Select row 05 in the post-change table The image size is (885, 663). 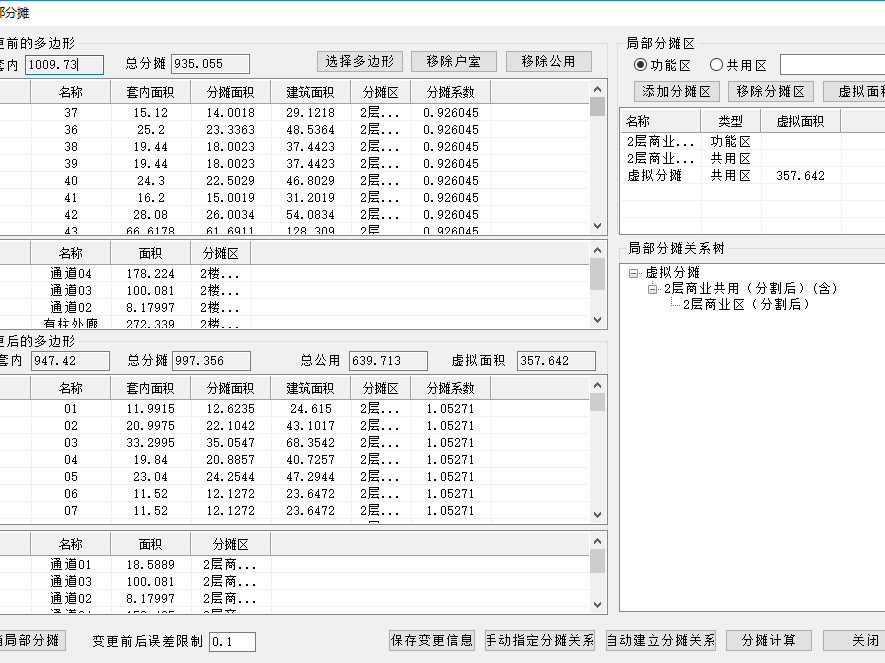[x=71, y=477]
